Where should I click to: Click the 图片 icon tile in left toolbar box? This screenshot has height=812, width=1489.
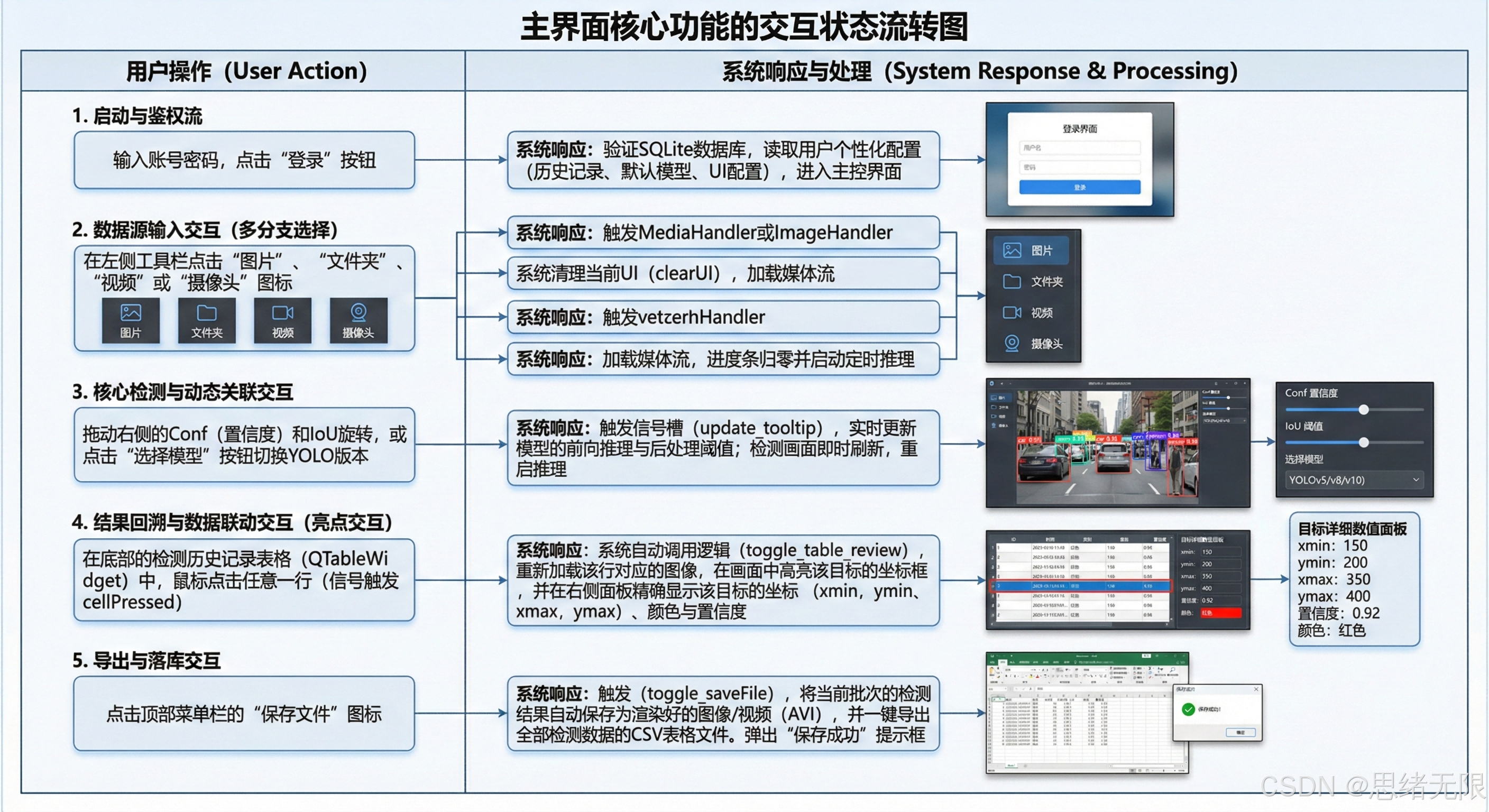[x=131, y=321]
